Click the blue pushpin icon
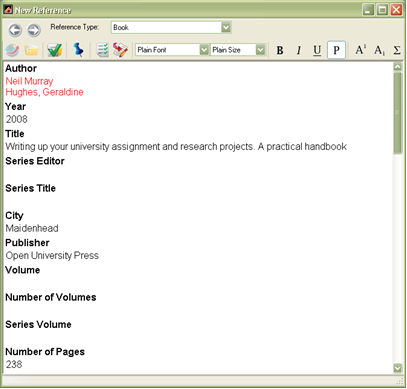This screenshot has width=407, height=389. point(78,50)
